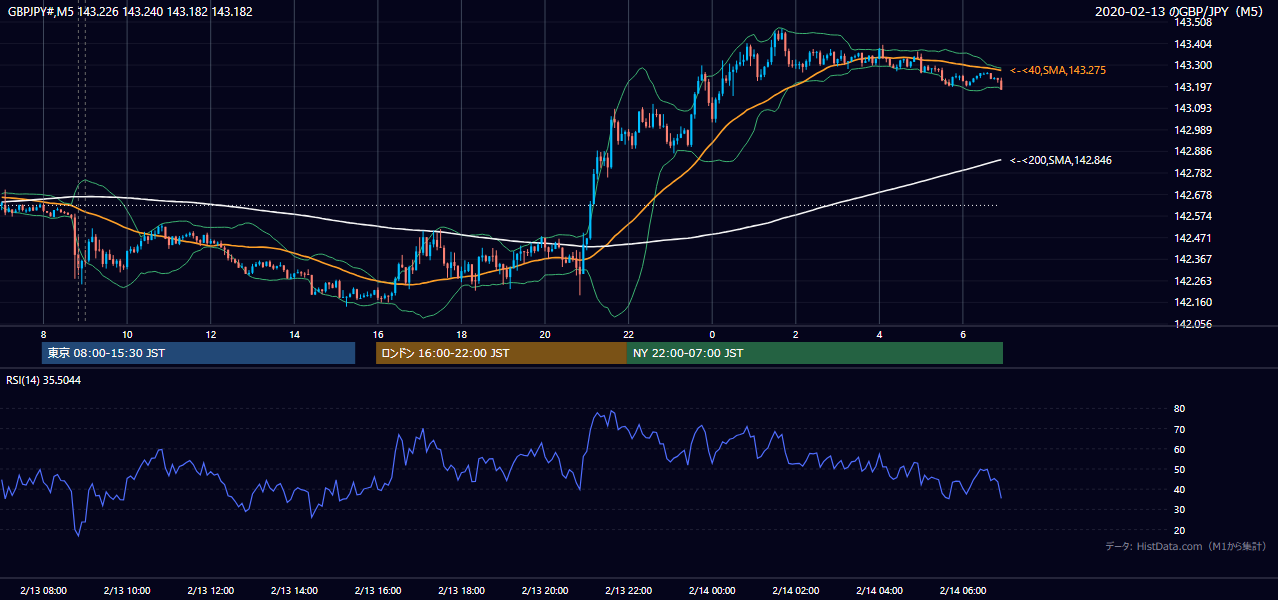Click the 2/13 10:00 date-time label
Image resolution: width=1278 pixels, height=600 pixels.
[127, 591]
